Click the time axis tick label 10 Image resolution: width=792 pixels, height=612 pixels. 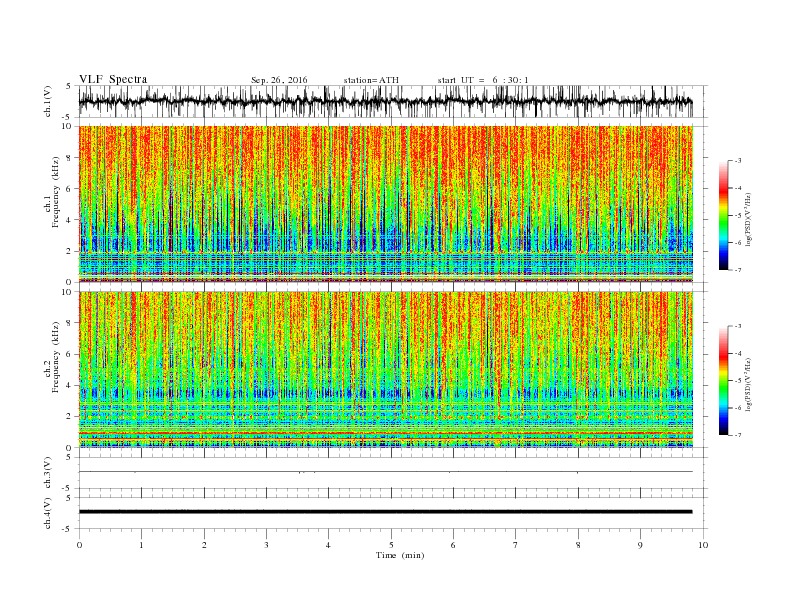[x=703, y=545]
